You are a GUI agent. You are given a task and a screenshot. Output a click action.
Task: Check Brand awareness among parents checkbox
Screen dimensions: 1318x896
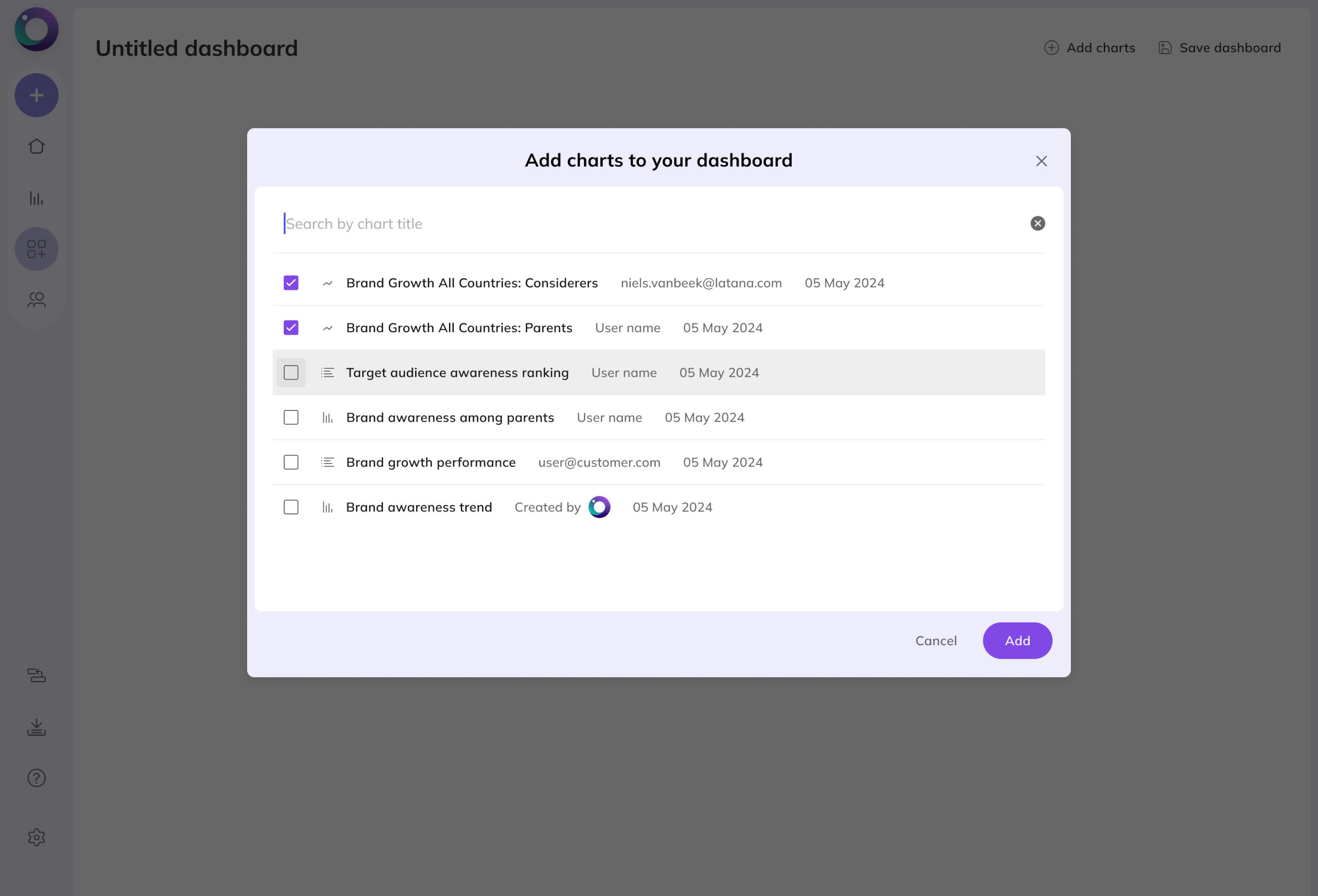click(x=291, y=418)
